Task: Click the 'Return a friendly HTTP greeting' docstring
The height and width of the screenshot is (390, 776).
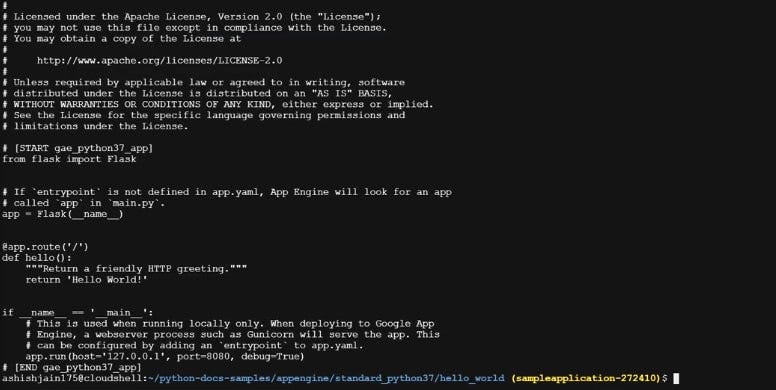Action: click(x=137, y=268)
